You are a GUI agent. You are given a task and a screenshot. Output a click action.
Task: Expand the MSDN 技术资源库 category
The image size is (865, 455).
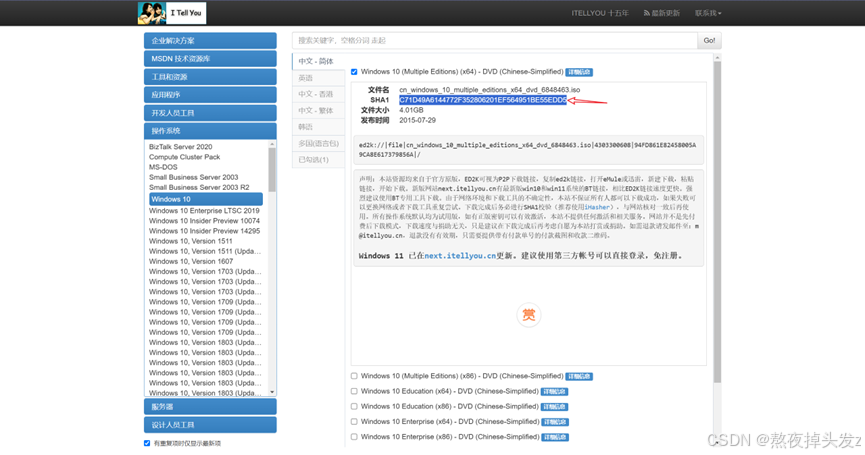210,58
